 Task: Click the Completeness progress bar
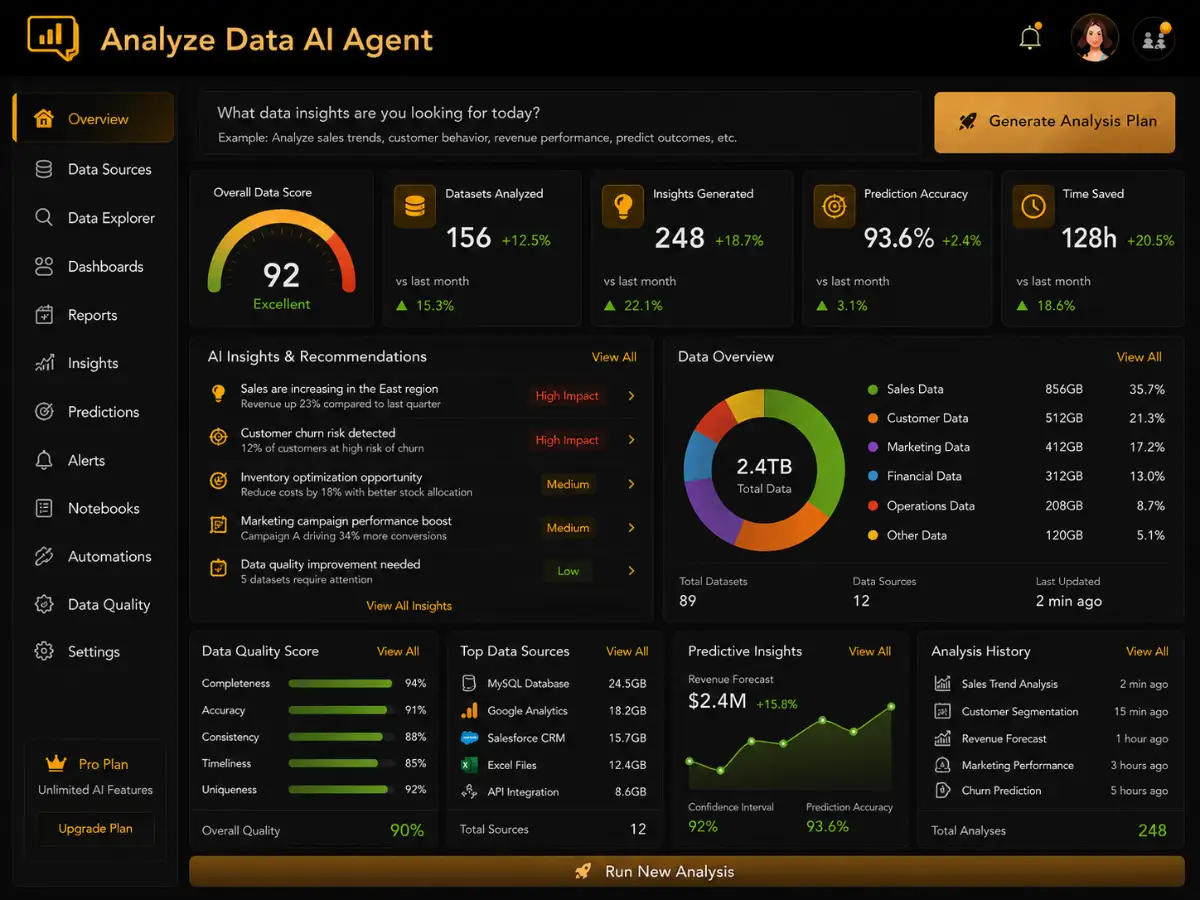[x=340, y=684]
